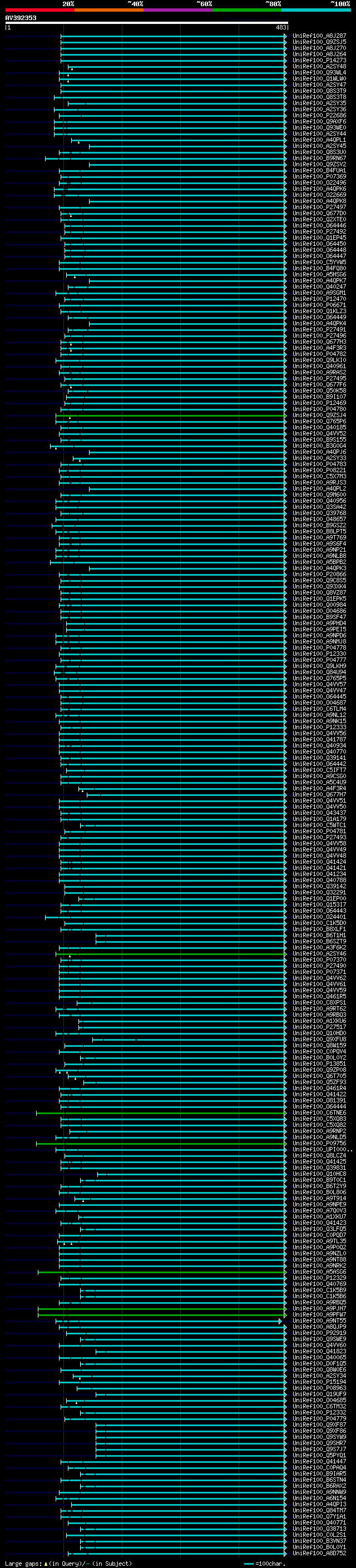Click the green ~80% identity legend segment
The image size is (356, 1568).
click(x=247, y=10)
